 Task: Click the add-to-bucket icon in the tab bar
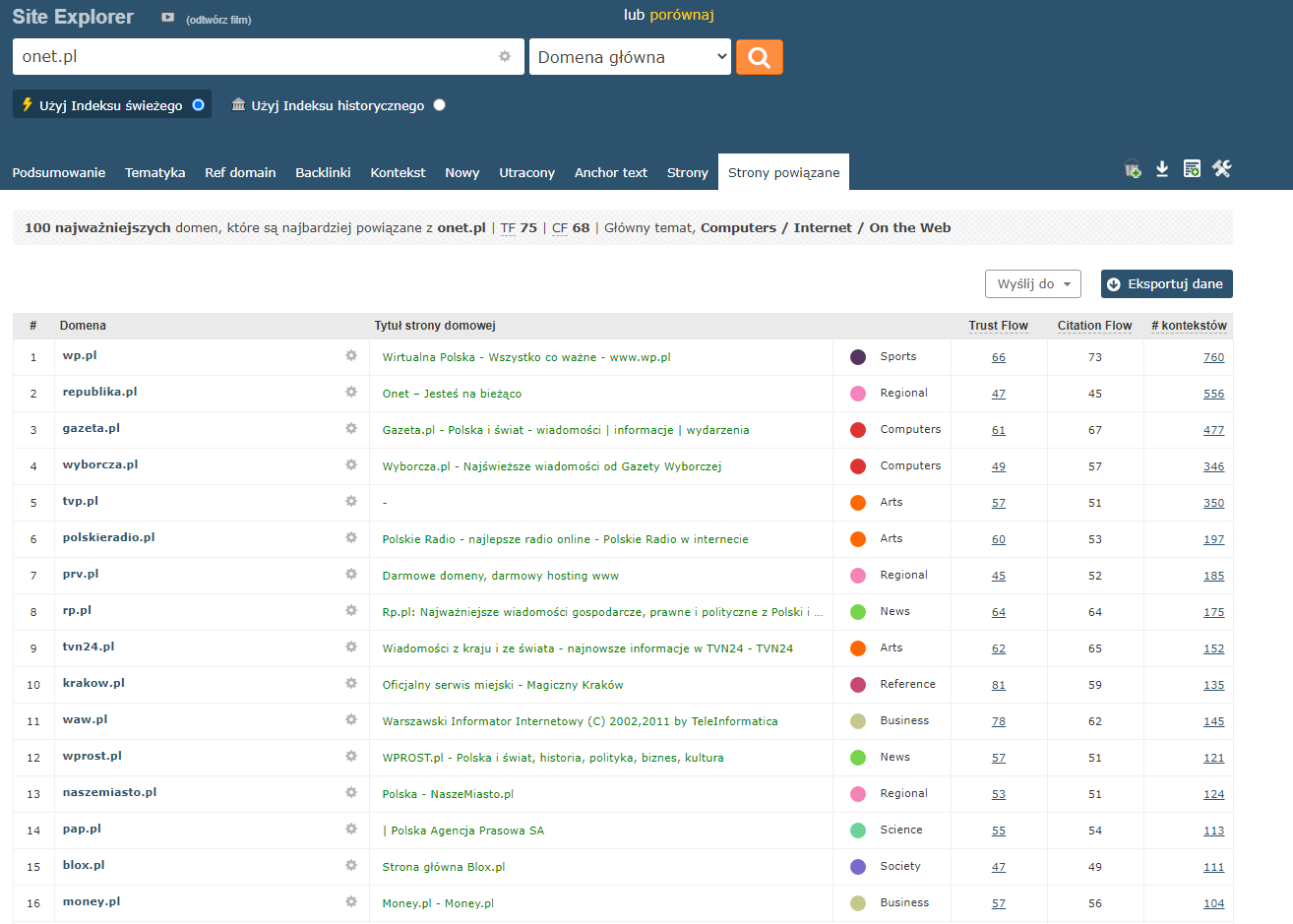pyautogui.click(x=1133, y=169)
